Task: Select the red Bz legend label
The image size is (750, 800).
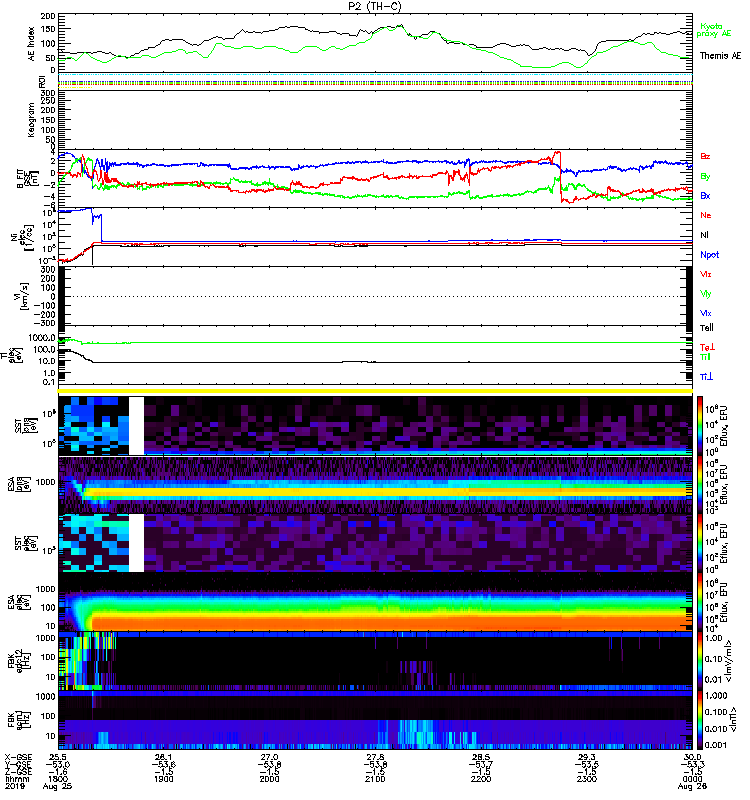Action: 705,156
